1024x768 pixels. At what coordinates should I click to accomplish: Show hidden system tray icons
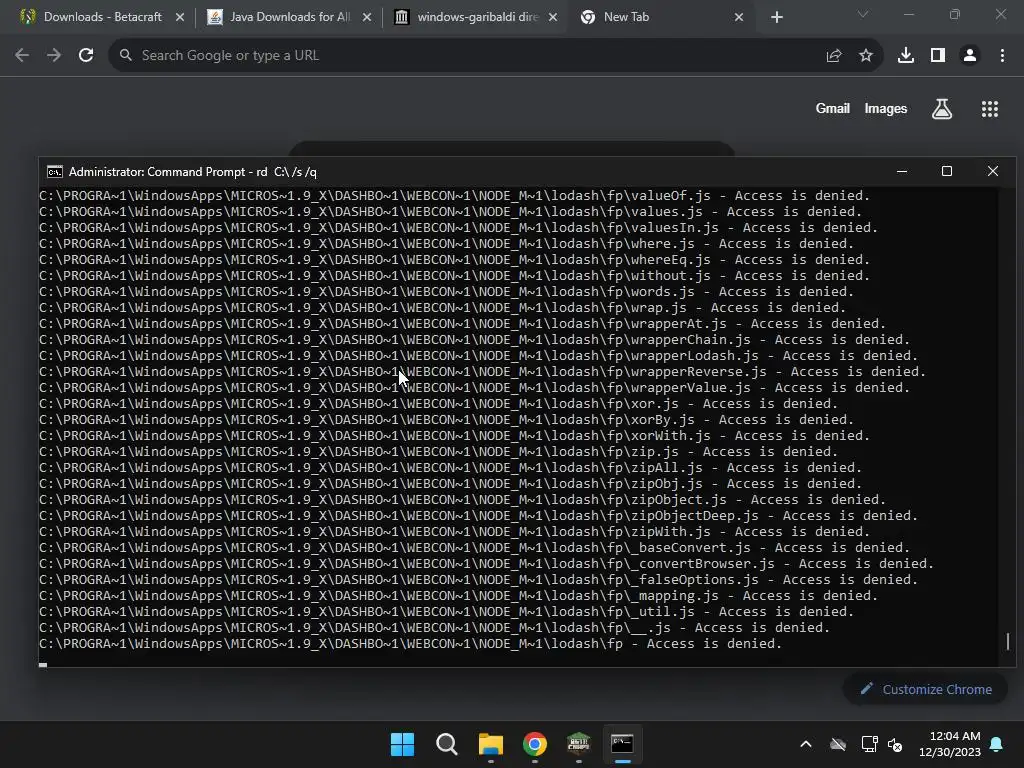point(806,744)
